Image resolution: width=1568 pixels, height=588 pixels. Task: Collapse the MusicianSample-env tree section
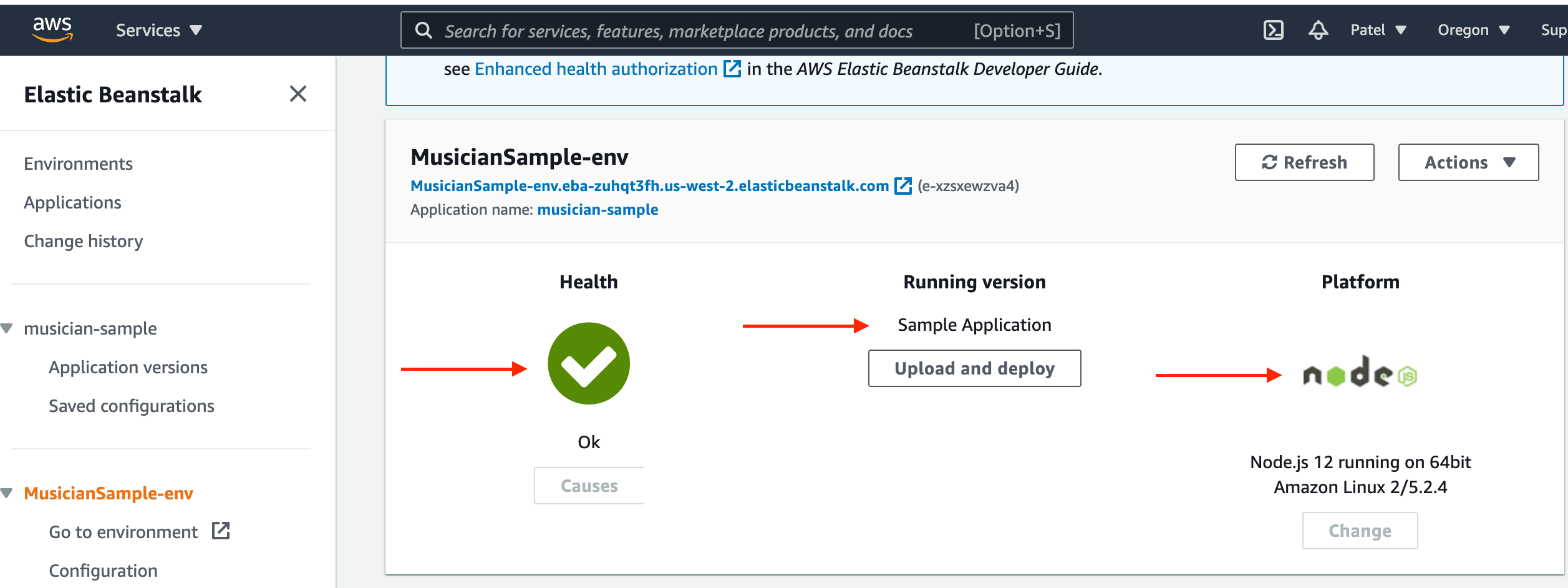pos(7,493)
